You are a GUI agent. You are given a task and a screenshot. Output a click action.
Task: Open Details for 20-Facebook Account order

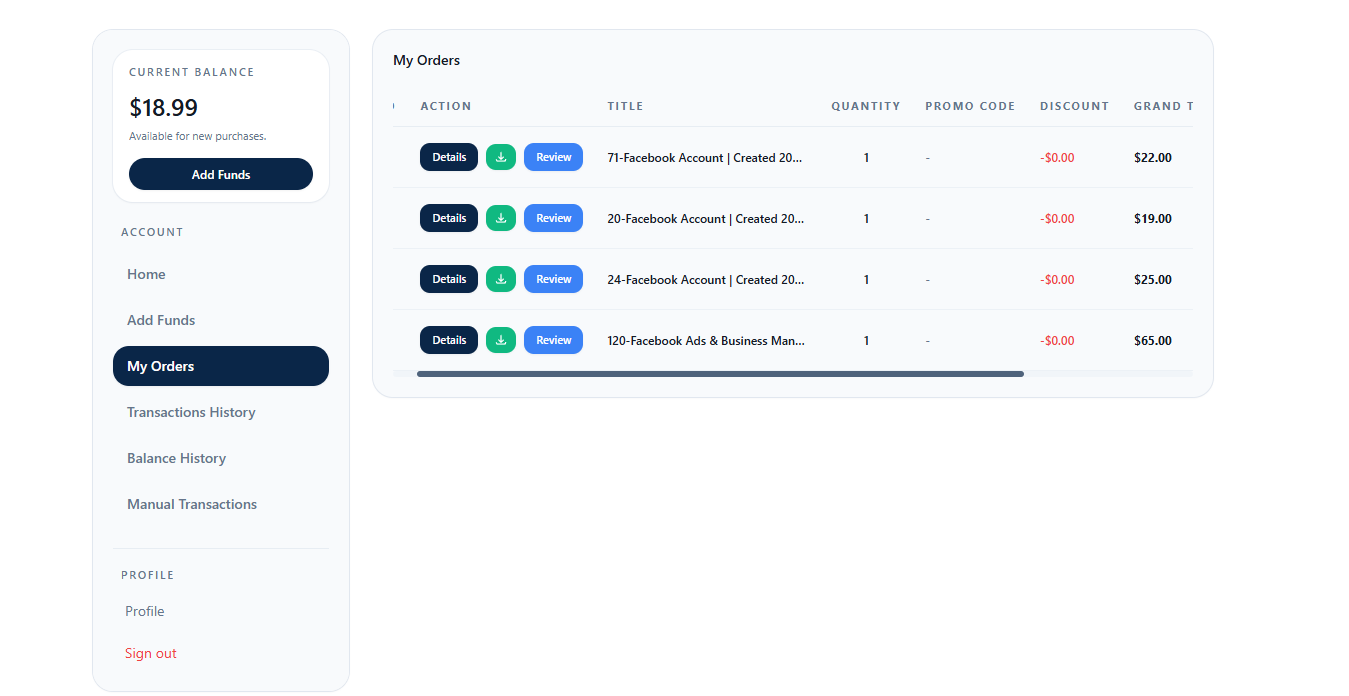tap(449, 218)
